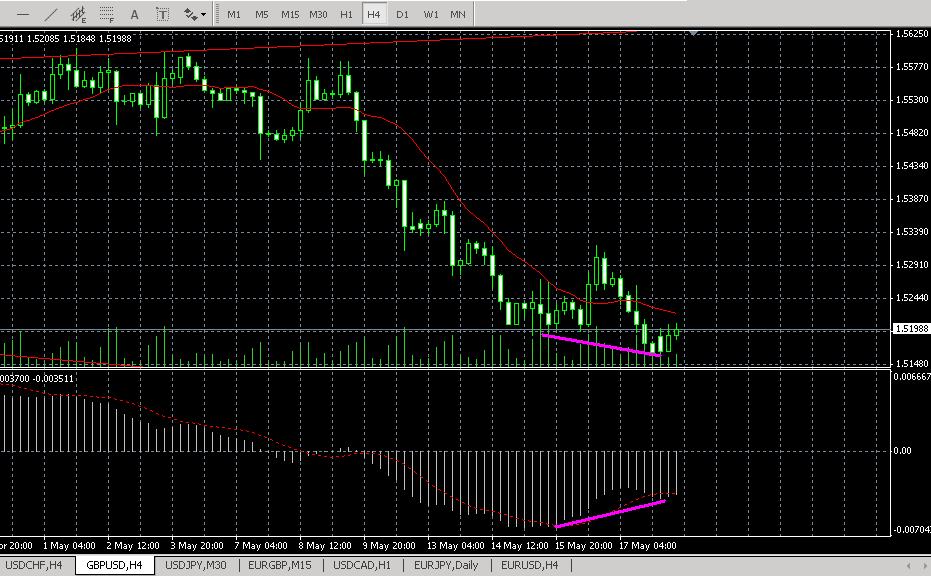Image resolution: width=931 pixels, height=576 pixels.
Task: Click the chart shift marker triangle at top
Action: click(694, 34)
